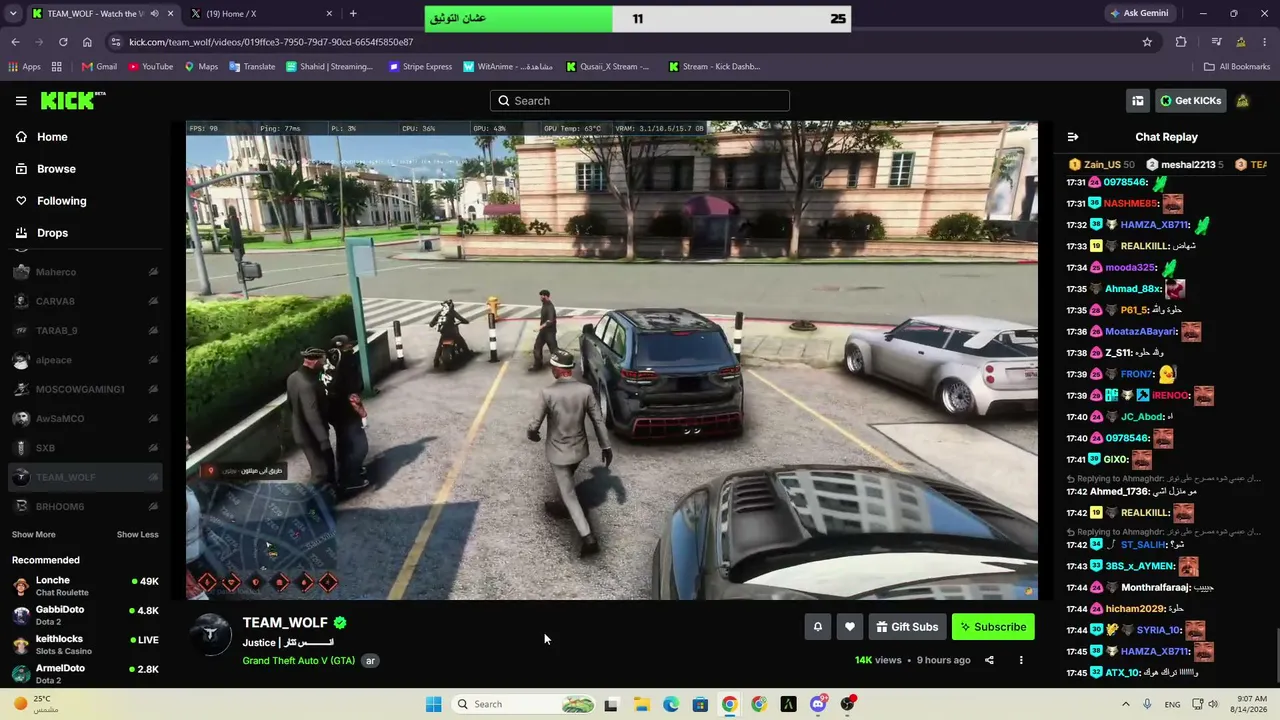Open the Chrome three-dot menu

tap(1265, 42)
